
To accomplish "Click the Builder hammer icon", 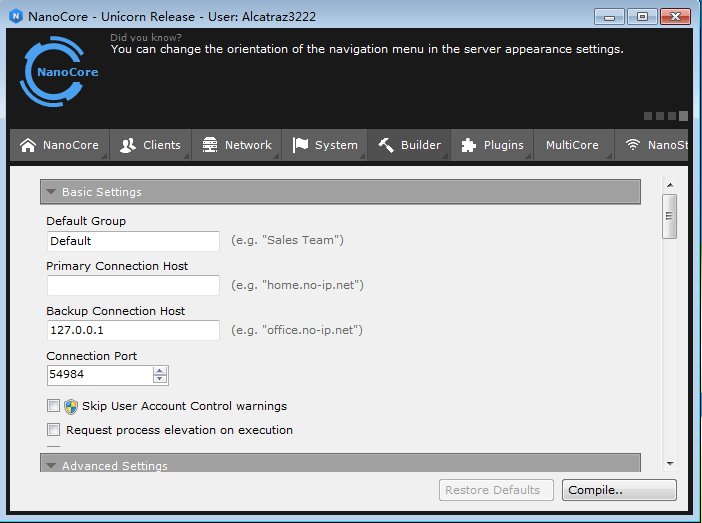I will tap(386, 145).
